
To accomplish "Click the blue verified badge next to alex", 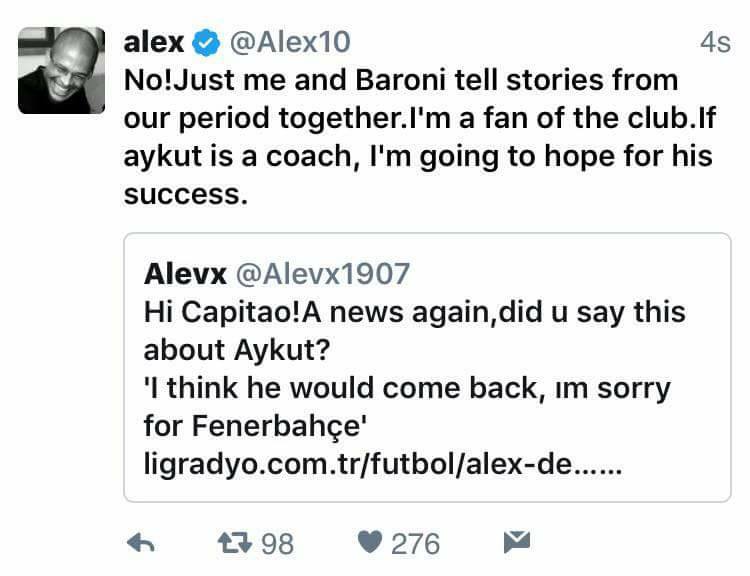I will click(x=205, y=43).
